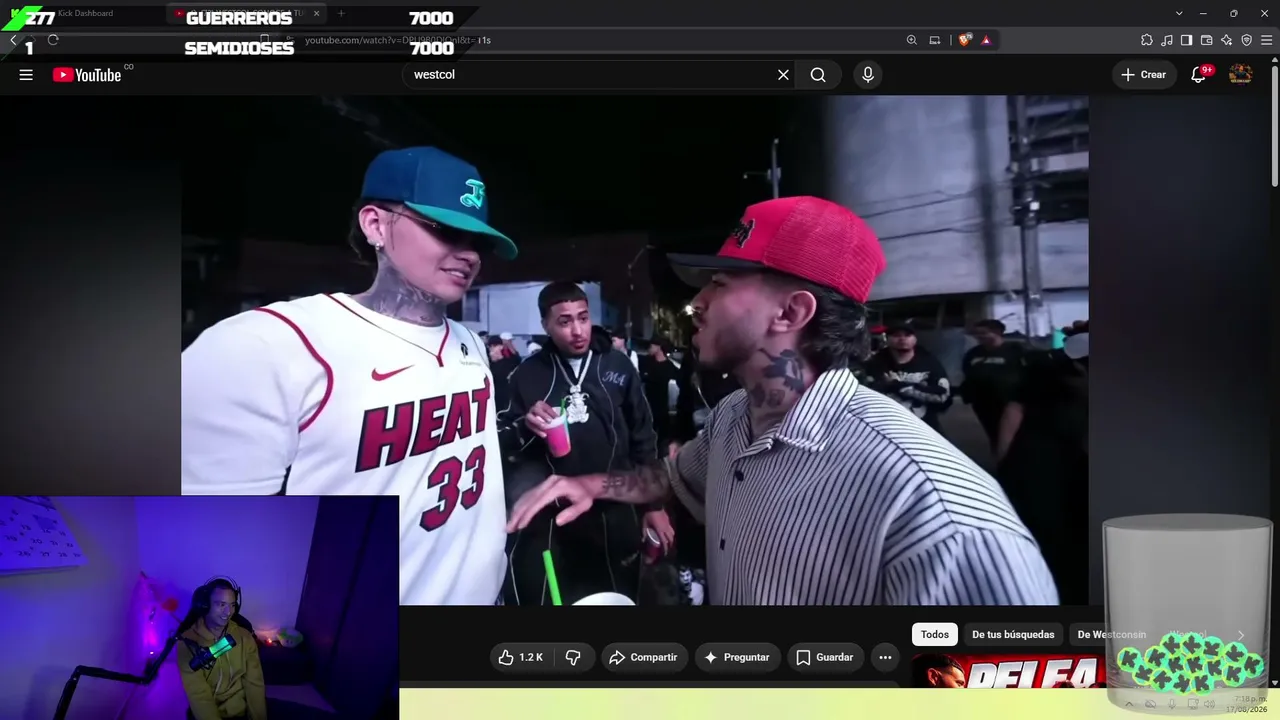Click the install/cast screen icon in address bar

[935, 40]
